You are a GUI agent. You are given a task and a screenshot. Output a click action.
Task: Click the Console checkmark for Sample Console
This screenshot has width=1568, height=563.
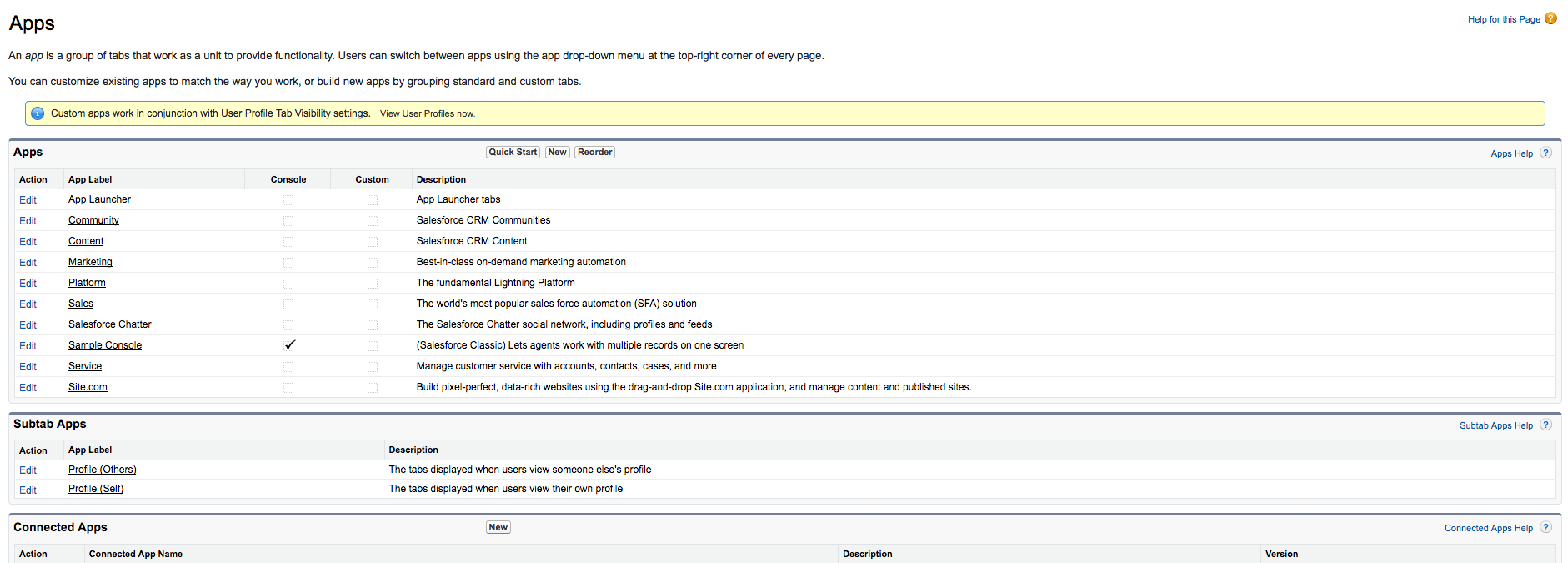tap(290, 344)
